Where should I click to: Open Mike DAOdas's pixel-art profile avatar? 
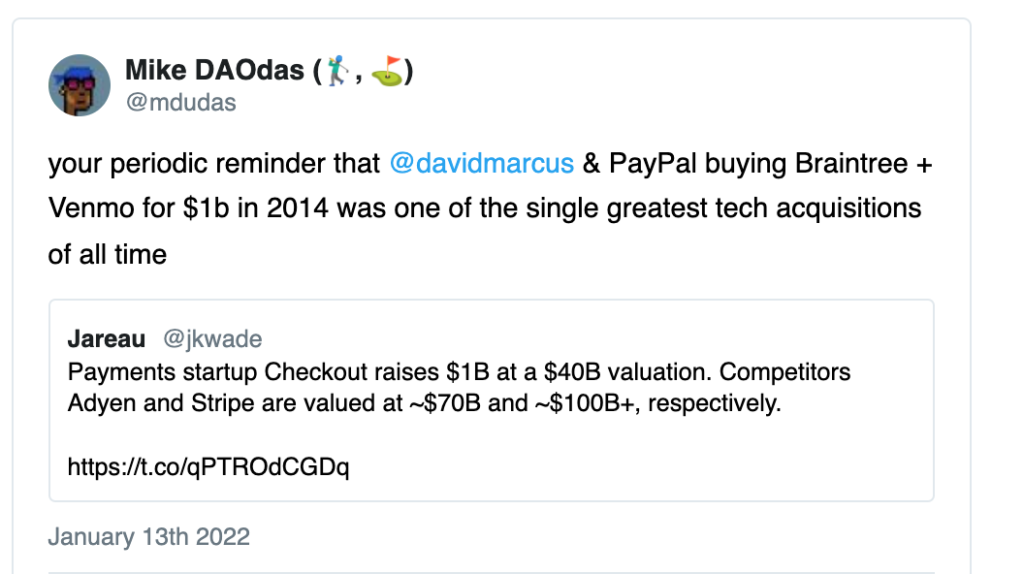coord(79,86)
